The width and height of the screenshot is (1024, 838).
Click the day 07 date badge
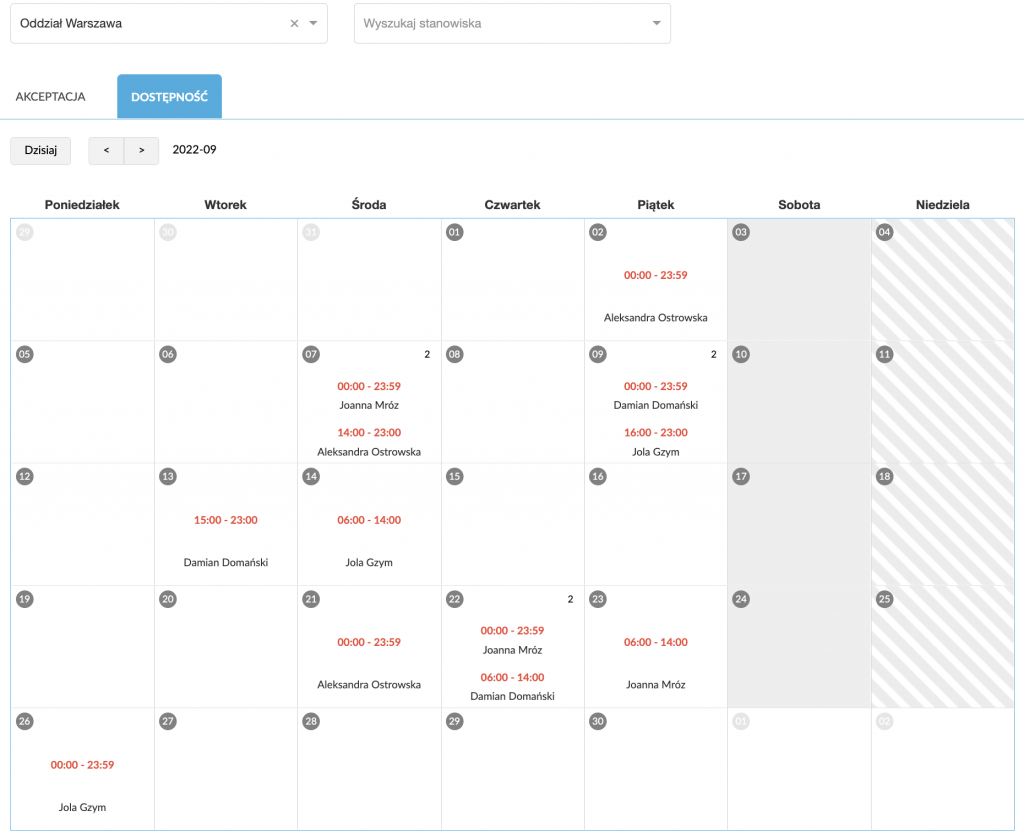311,354
